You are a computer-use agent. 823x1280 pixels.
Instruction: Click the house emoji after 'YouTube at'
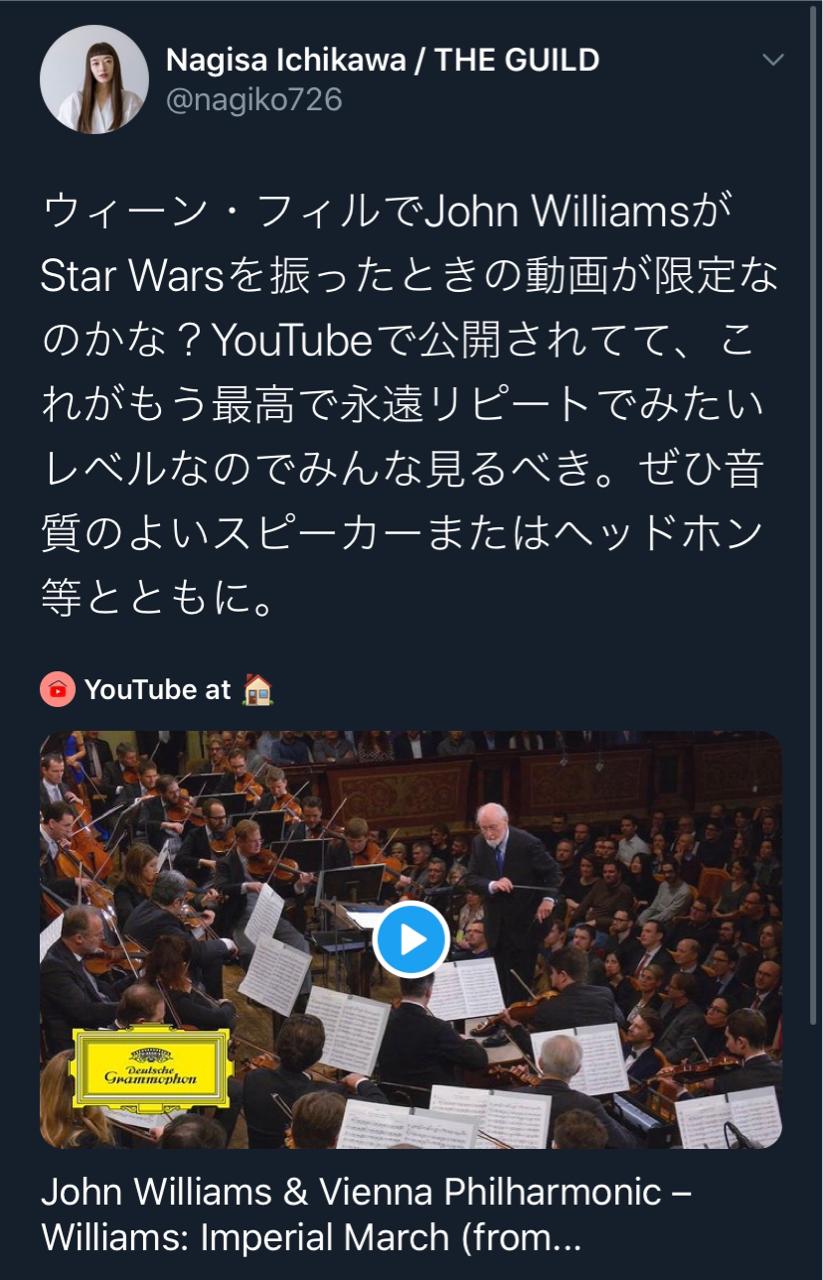click(258, 690)
